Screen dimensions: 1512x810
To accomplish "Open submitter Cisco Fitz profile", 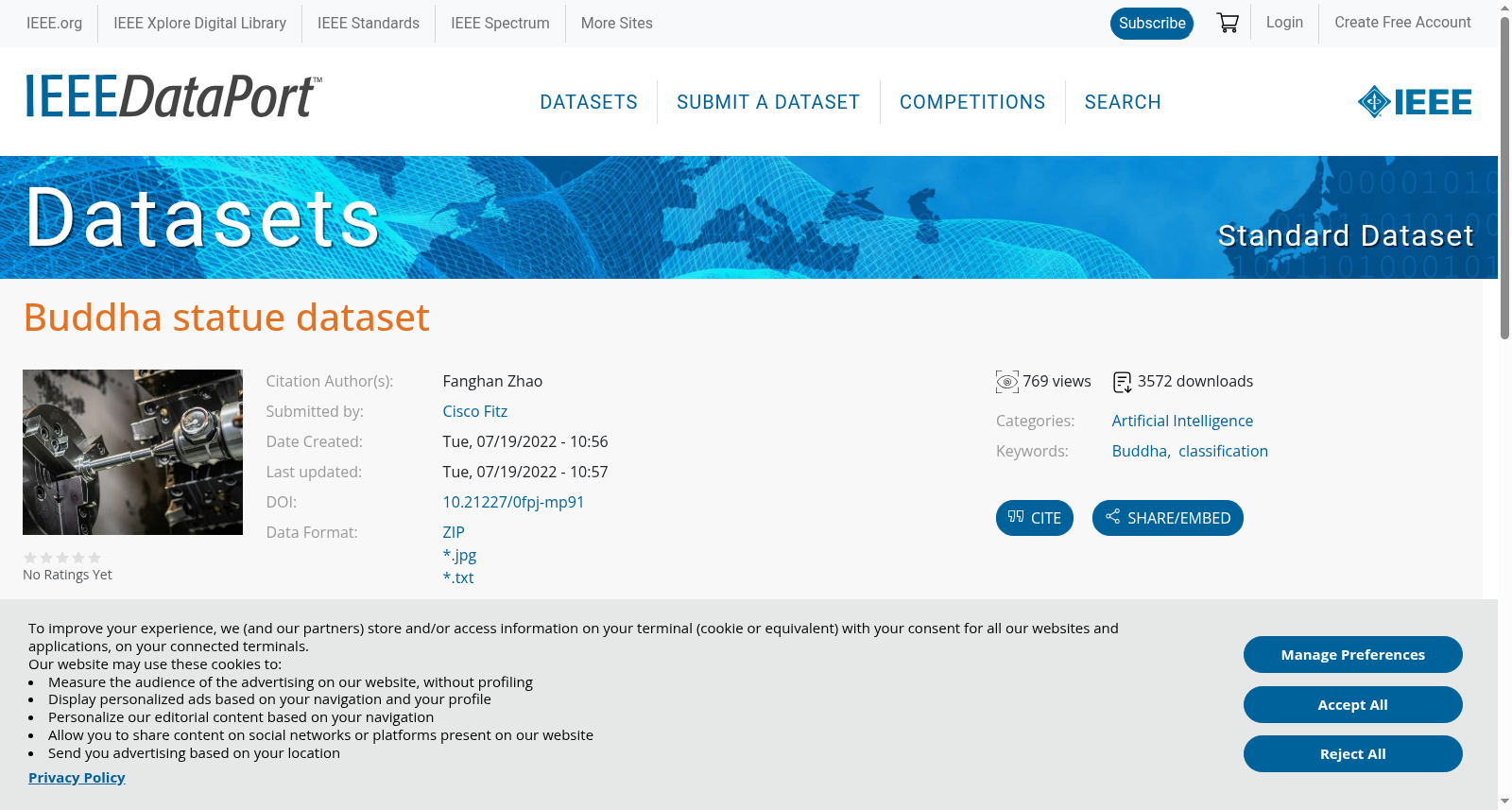I will tap(474, 411).
